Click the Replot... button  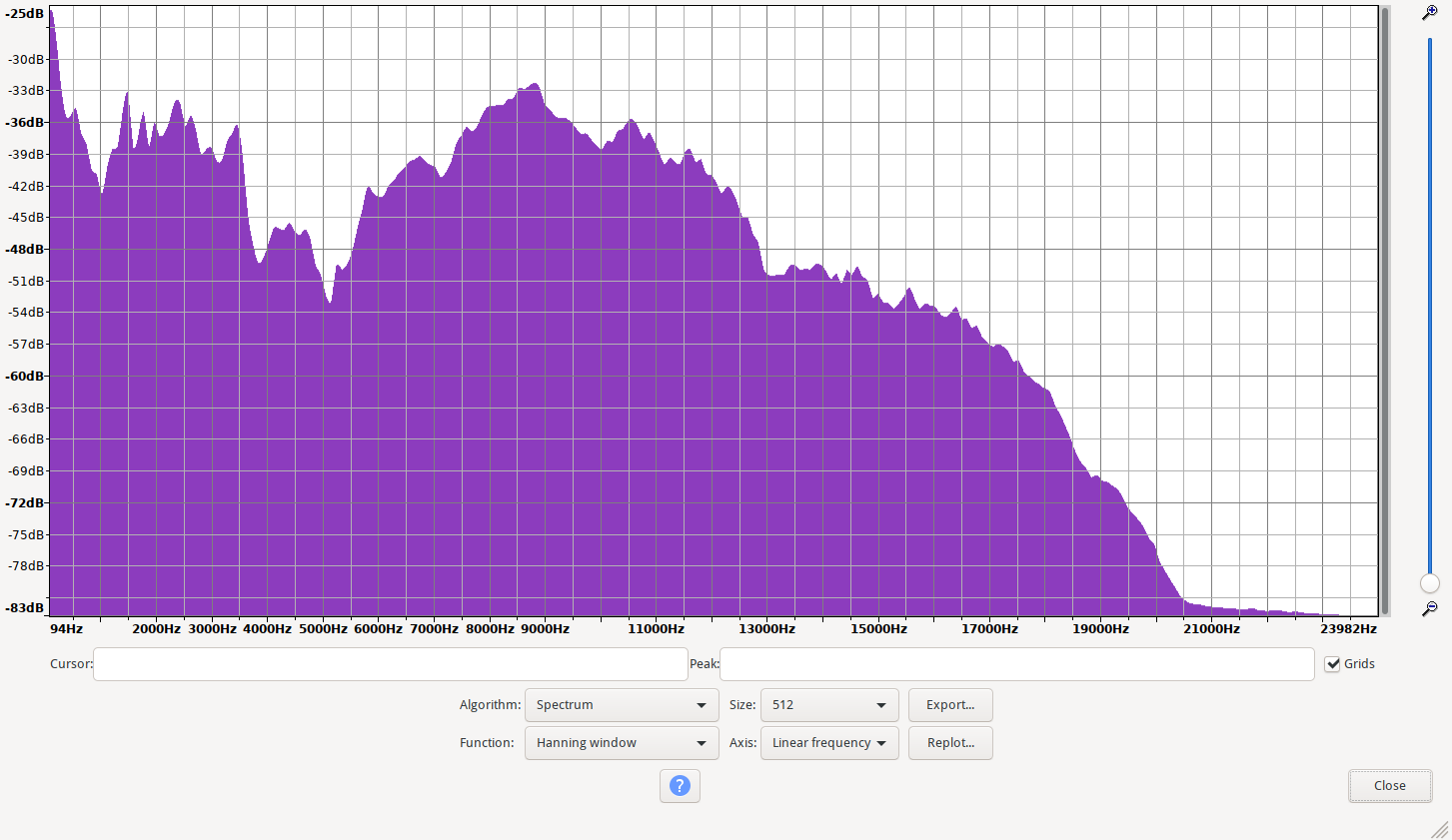950,743
